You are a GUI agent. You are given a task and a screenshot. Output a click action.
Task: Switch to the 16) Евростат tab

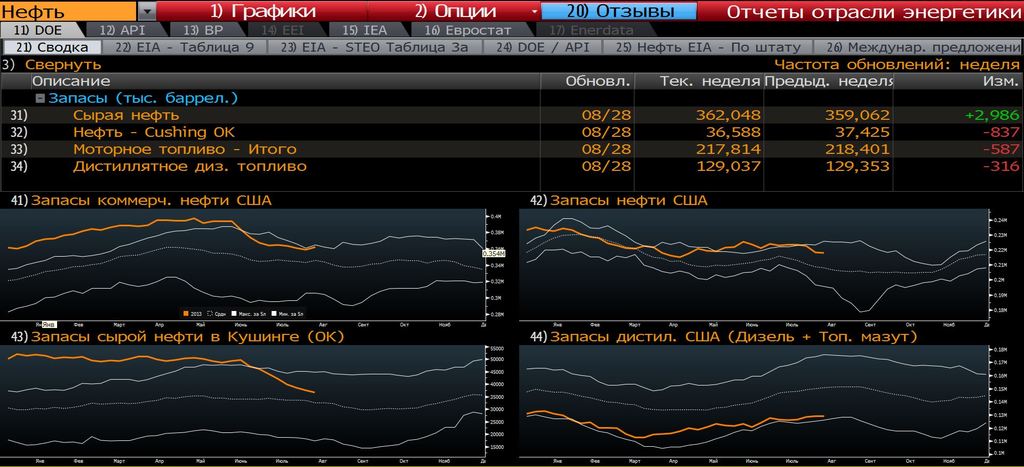[x=472, y=29]
